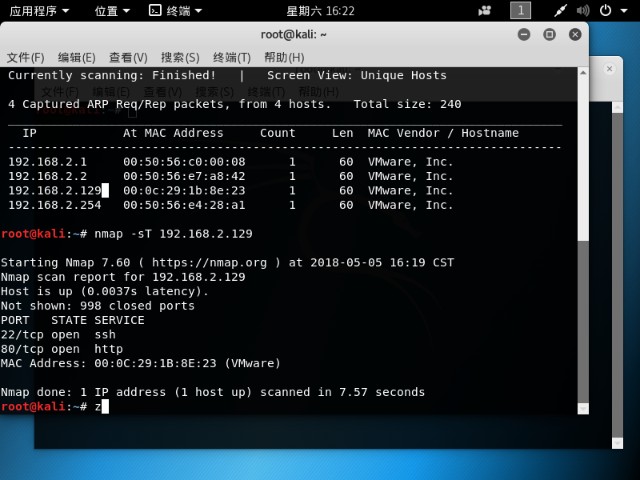The image size is (640, 480).
Task: Click the 'nmap -sT 192.168.2.129' command
Action: pos(173,234)
